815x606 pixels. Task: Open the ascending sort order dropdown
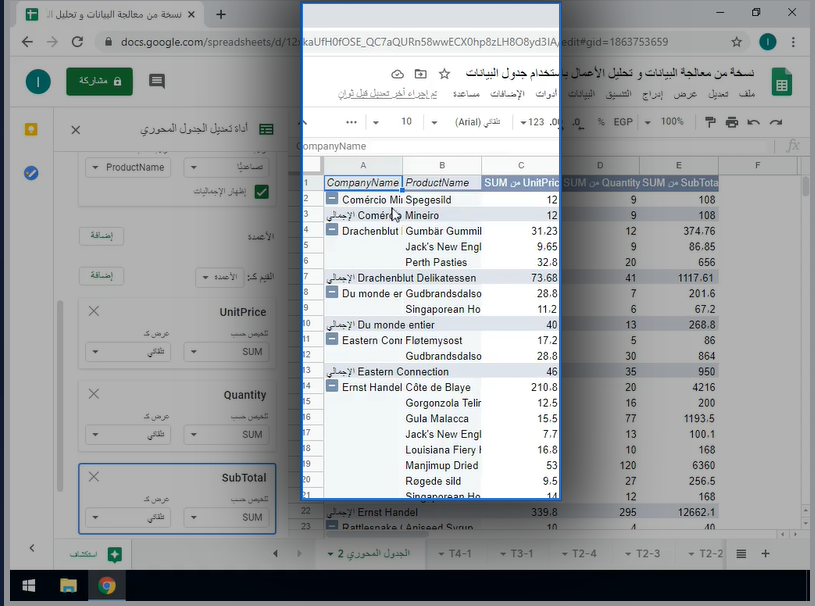click(x=227, y=167)
